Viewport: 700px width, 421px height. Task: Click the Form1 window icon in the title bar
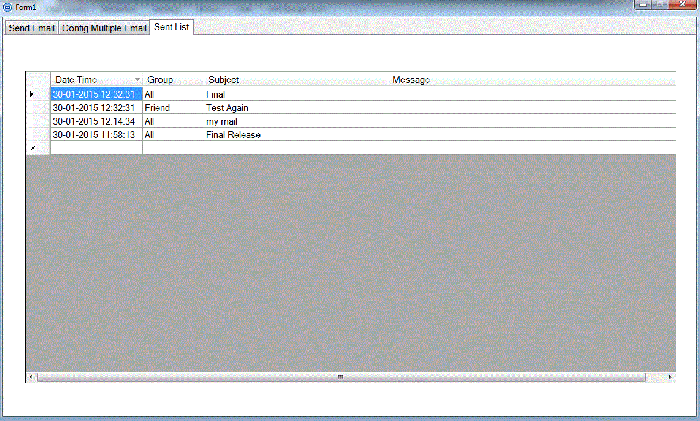7,7
